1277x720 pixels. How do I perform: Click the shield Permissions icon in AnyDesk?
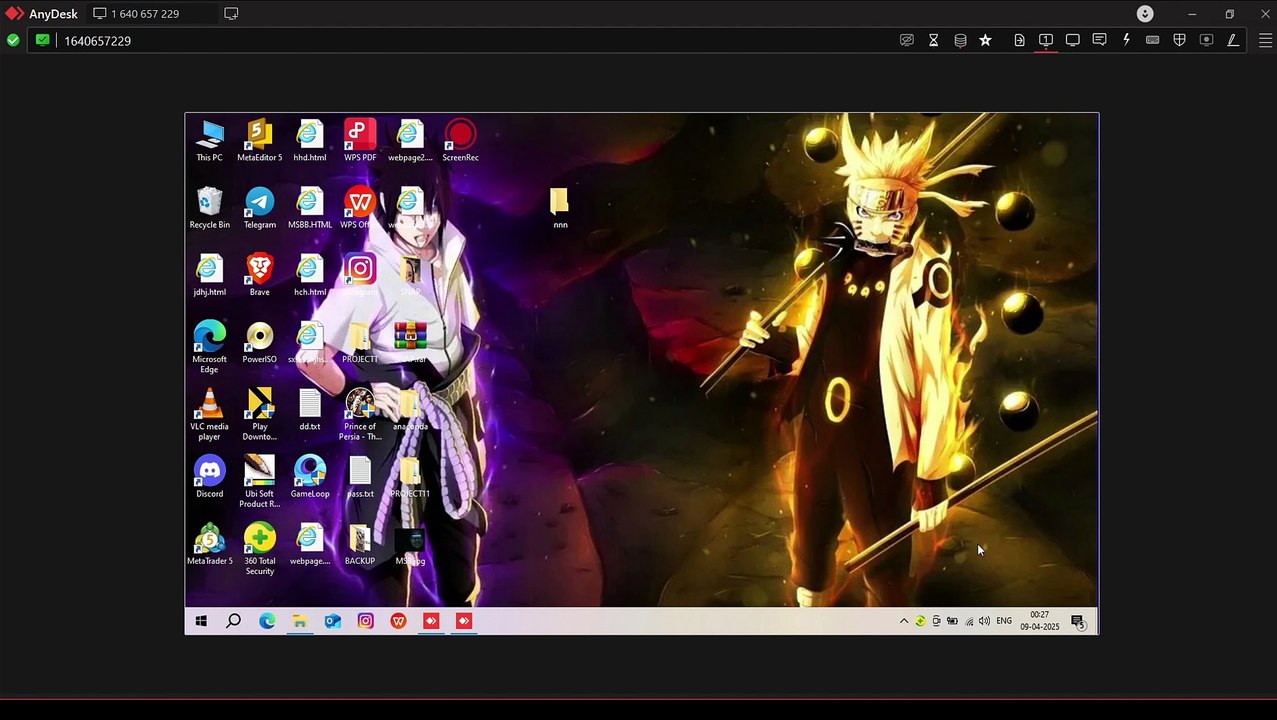pos(1179,40)
